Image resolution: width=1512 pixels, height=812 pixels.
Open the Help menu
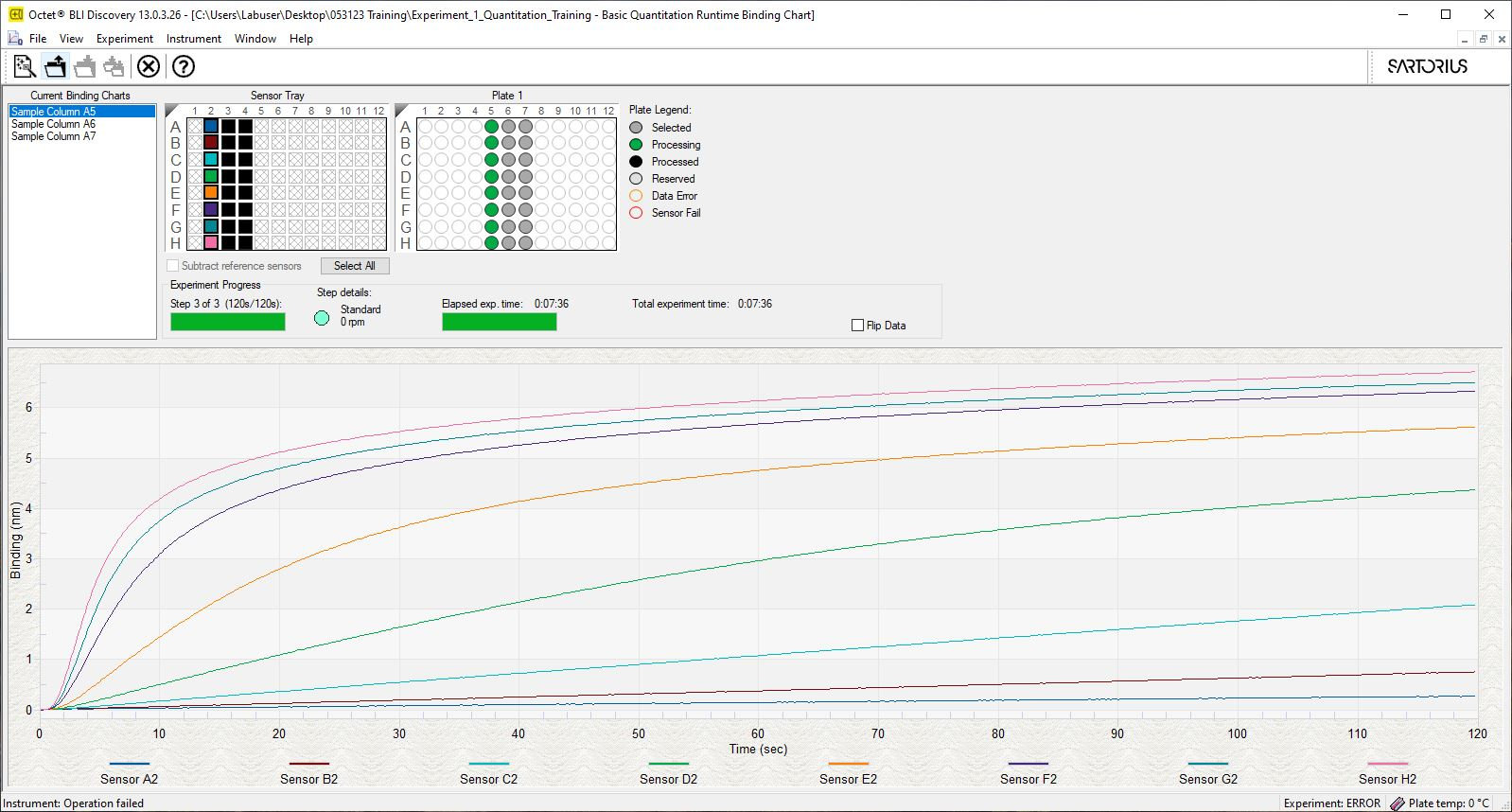tap(301, 39)
